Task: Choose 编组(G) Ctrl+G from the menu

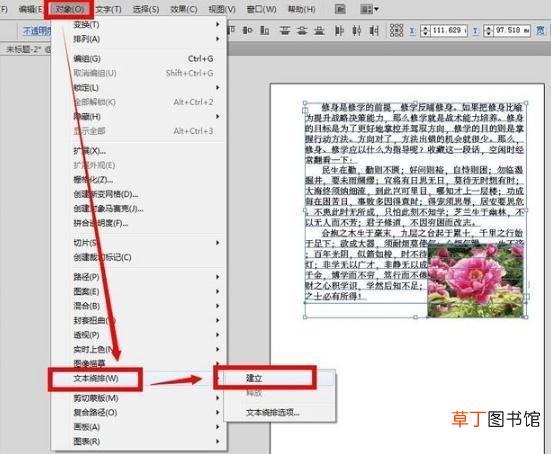Action: pos(139,59)
